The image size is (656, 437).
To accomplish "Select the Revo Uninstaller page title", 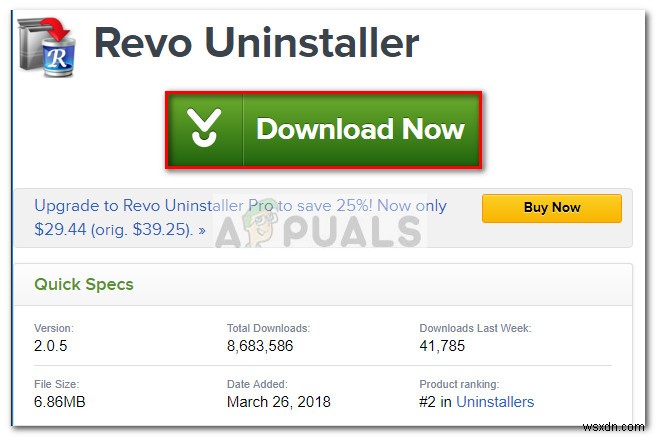I will point(256,44).
